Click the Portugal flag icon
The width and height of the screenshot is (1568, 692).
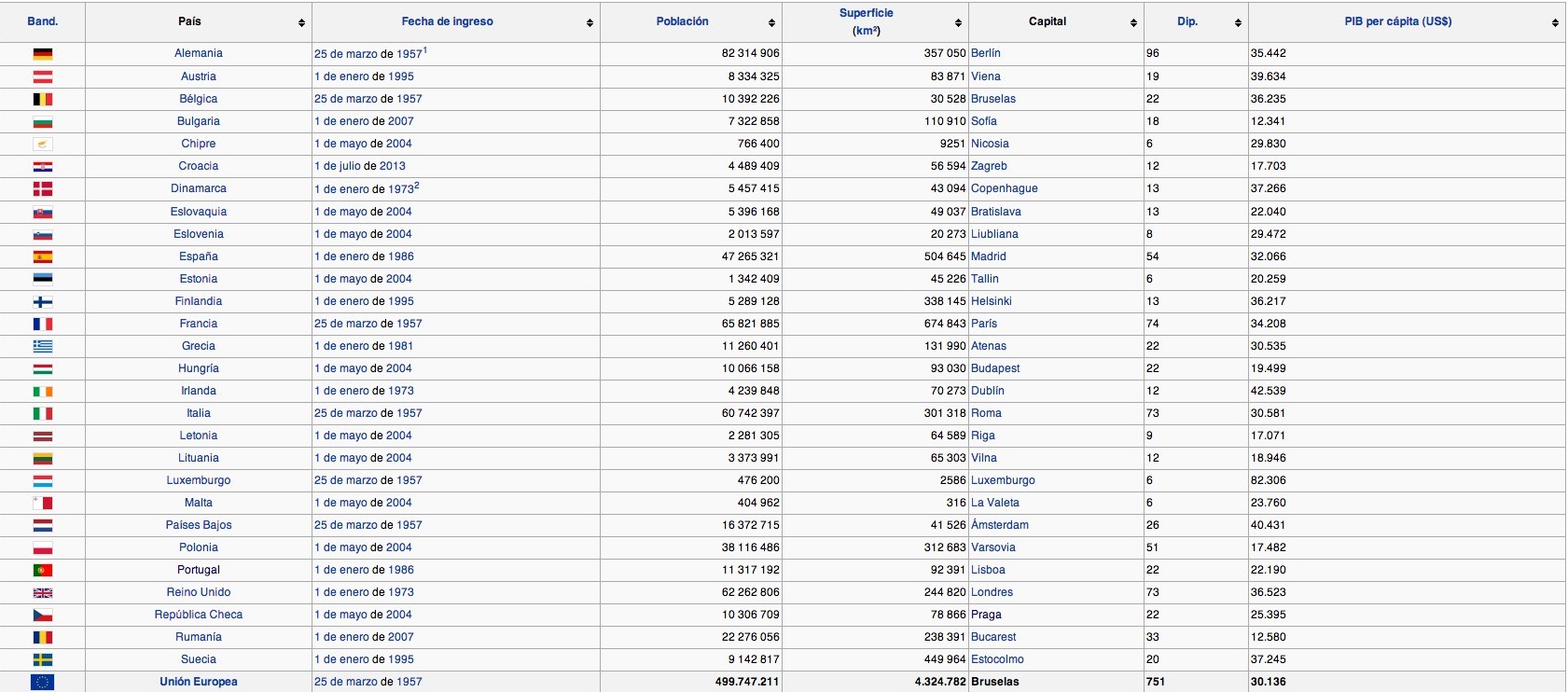(43, 570)
